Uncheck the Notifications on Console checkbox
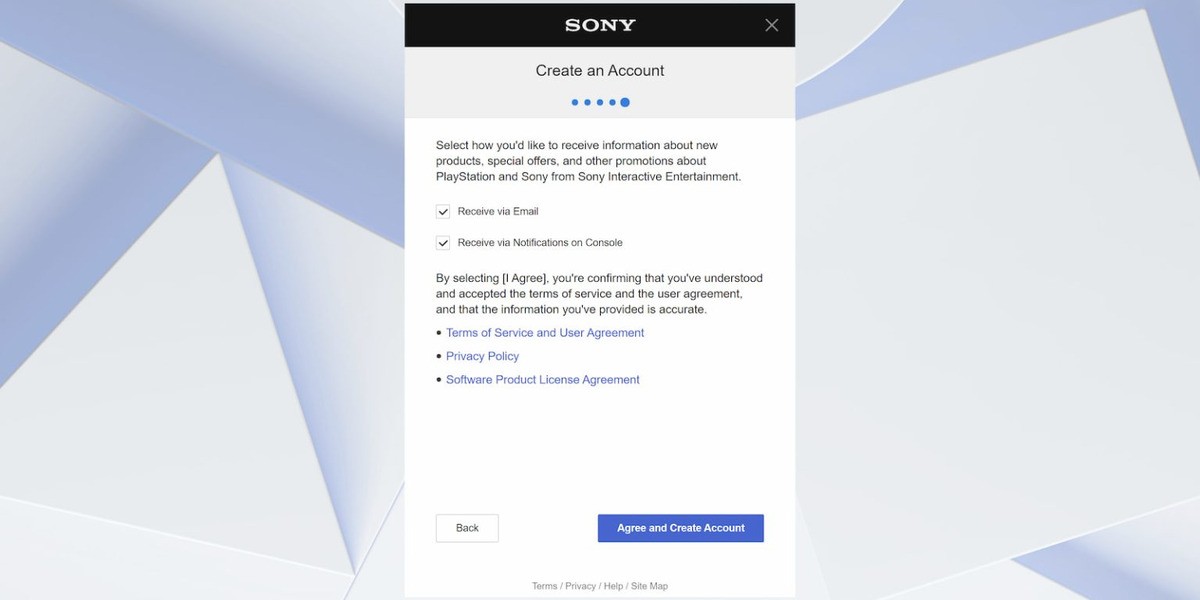 (x=443, y=243)
